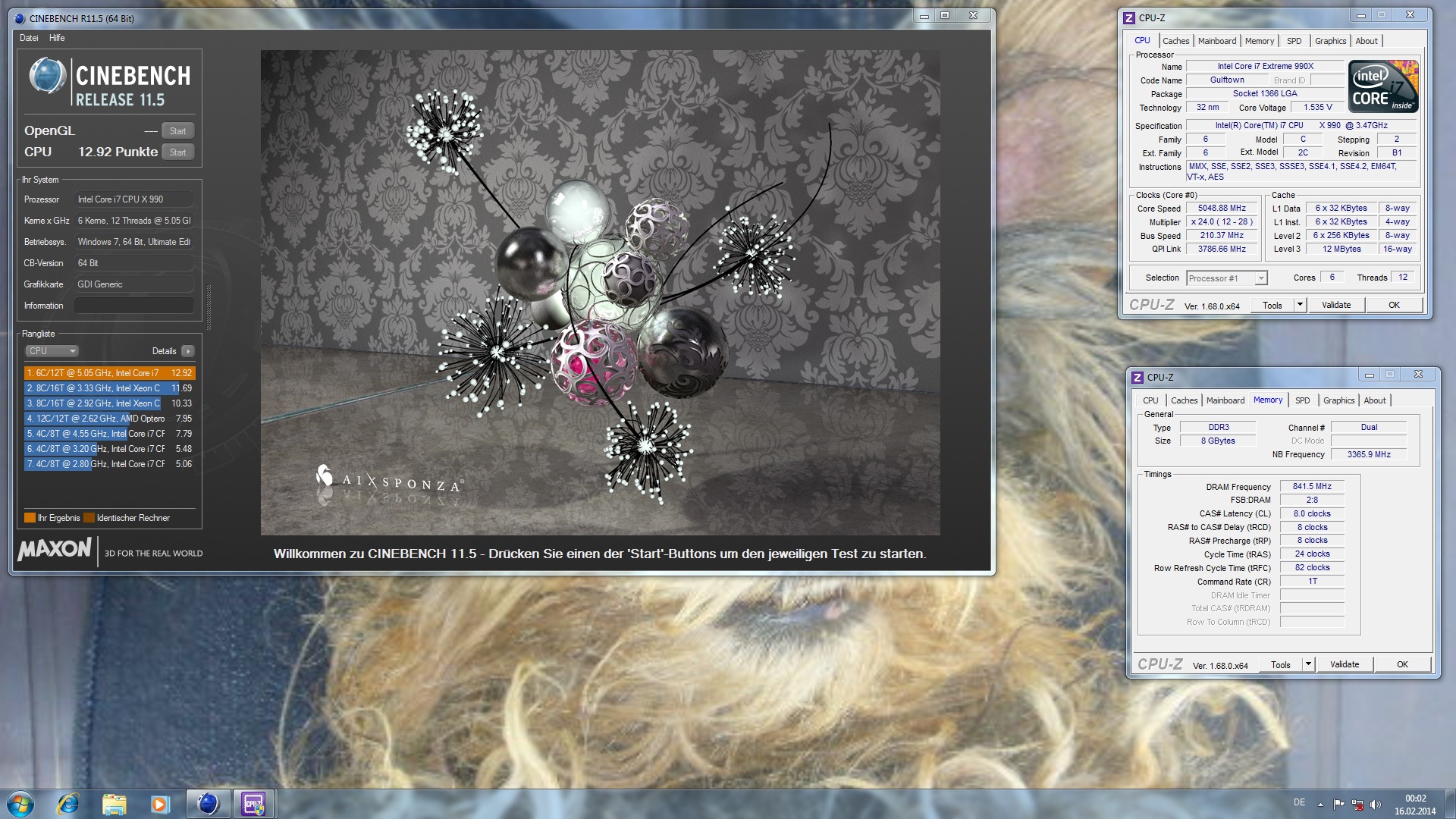The image size is (1456, 819).
Task: Click the DE language indicator
Action: point(1299,802)
